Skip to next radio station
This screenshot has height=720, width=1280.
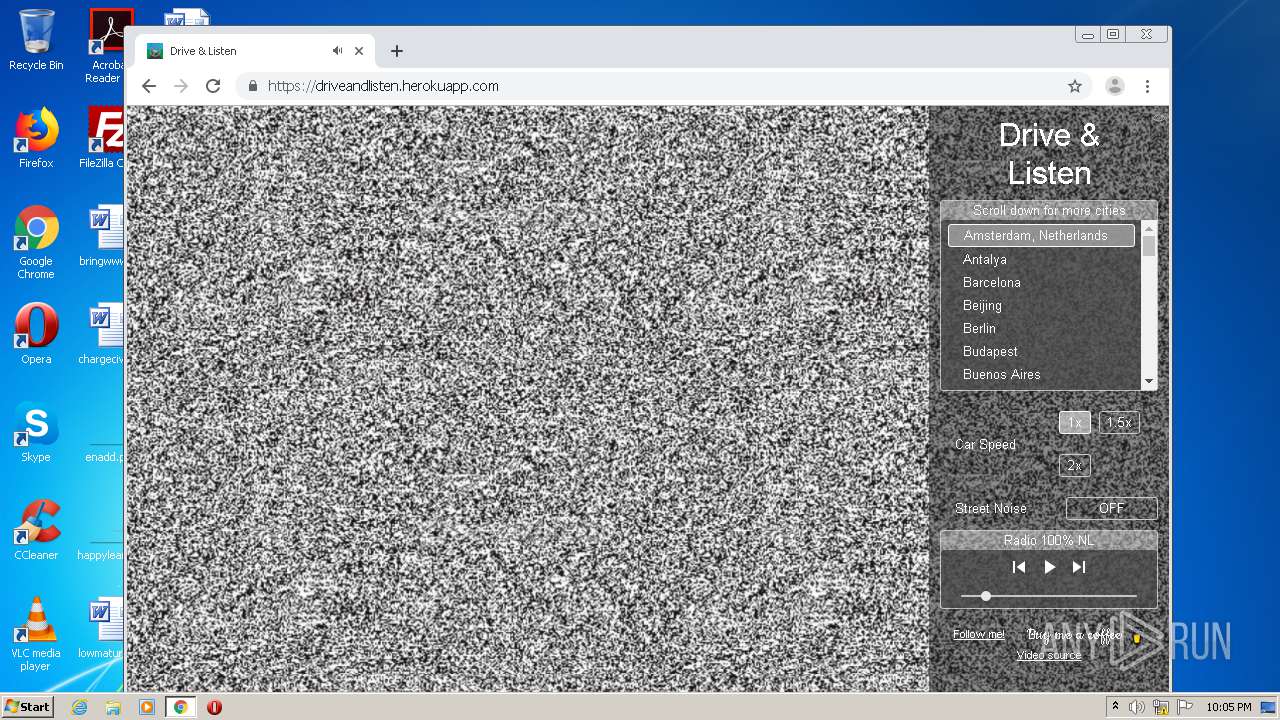[1079, 567]
